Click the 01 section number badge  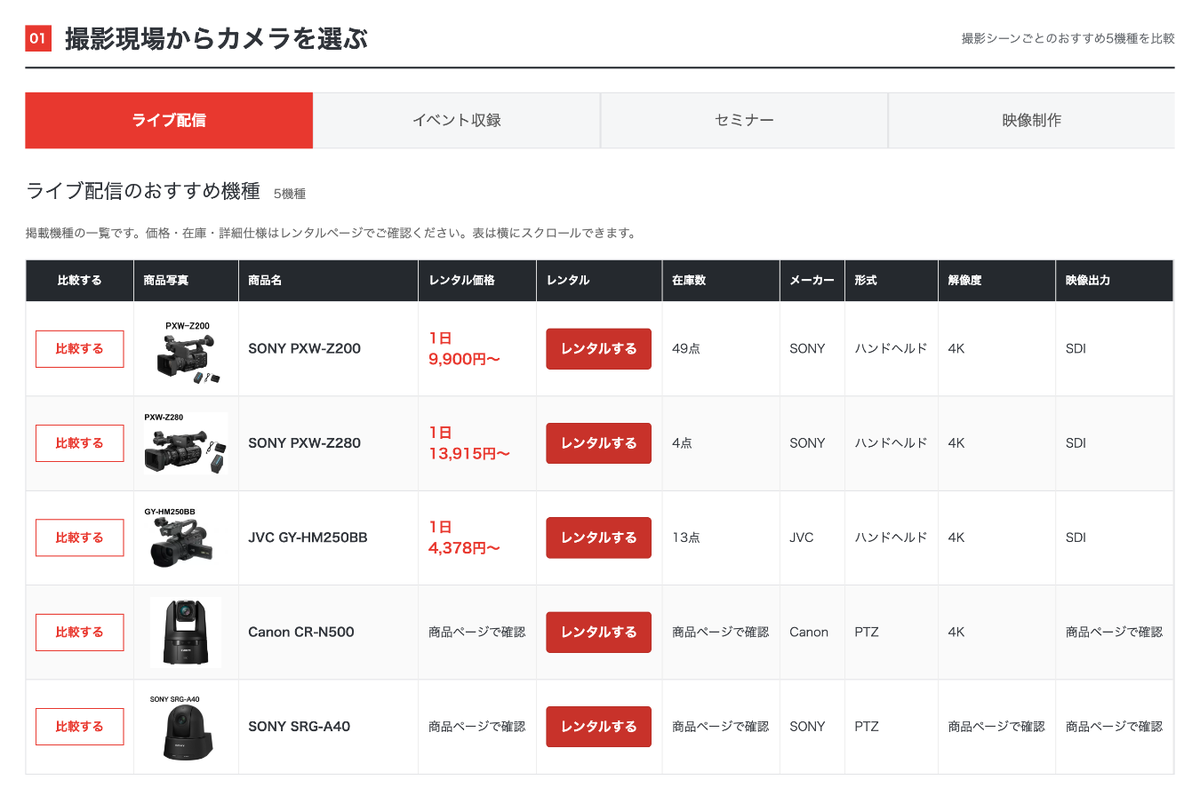(x=38, y=39)
